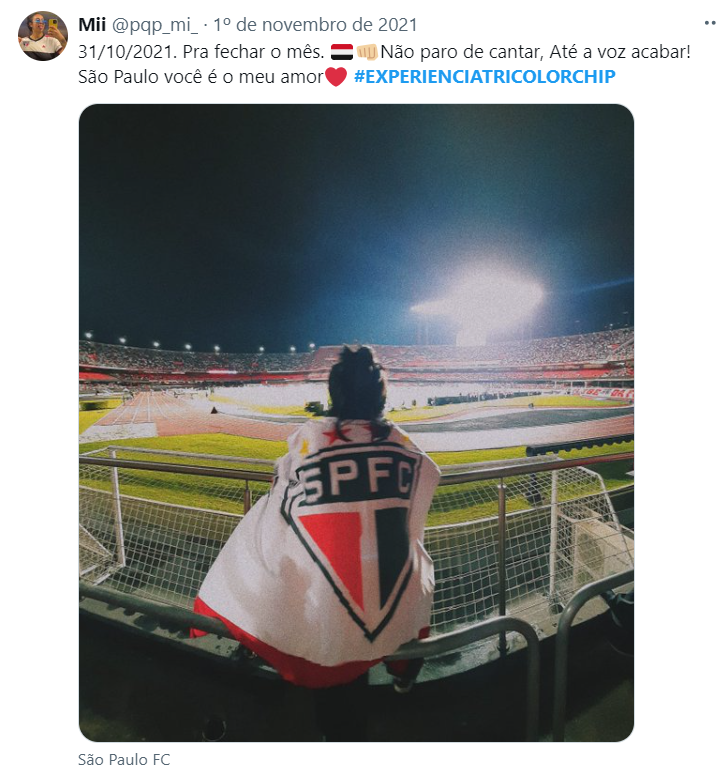Screen dimensions: 718x773
Task: Click the red heart emoji in tweet
Action: click(336, 77)
